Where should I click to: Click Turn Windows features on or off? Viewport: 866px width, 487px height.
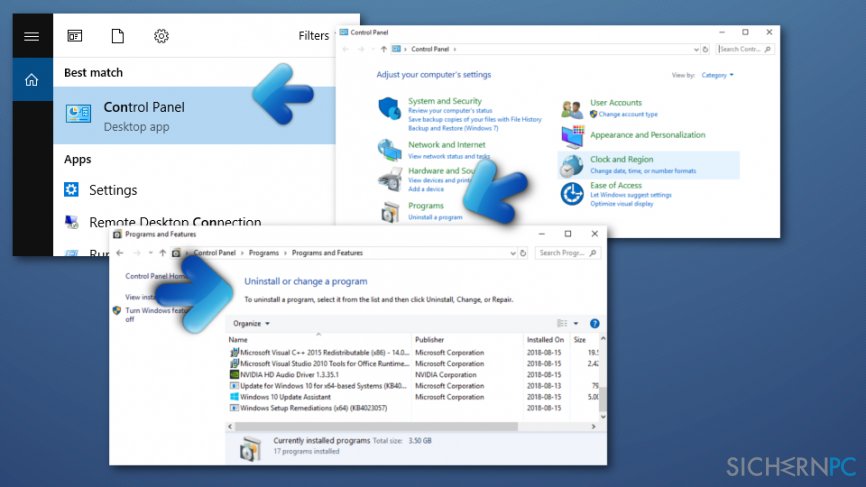click(156, 315)
